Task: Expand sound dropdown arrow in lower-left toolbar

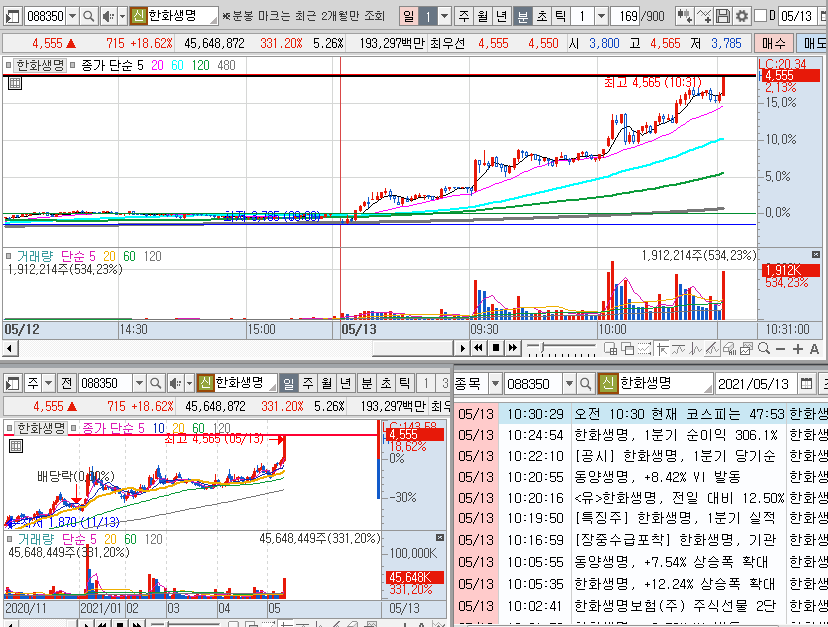Action: click(x=189, y=383)
